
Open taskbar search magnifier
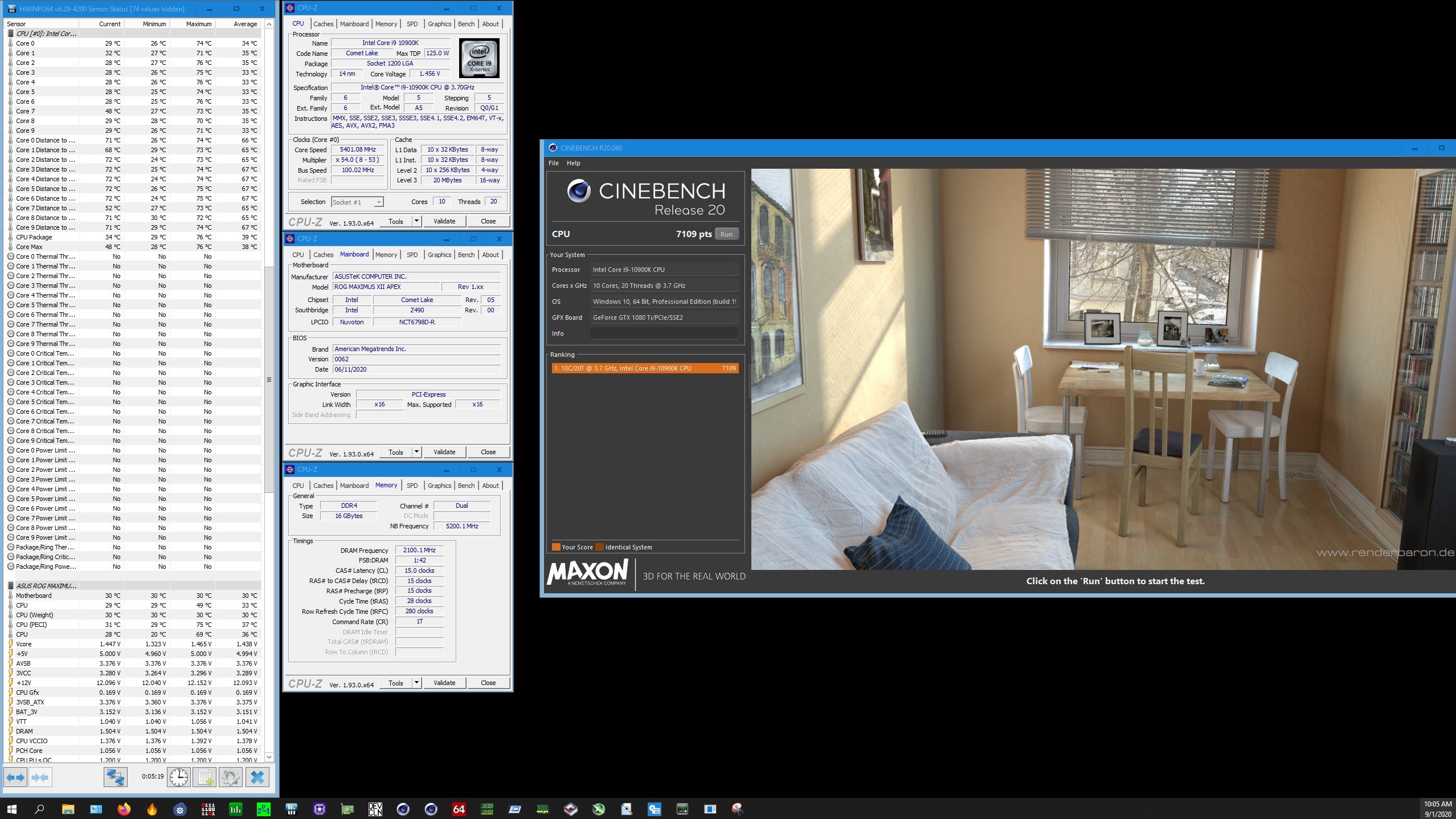(x=39, y=809)
